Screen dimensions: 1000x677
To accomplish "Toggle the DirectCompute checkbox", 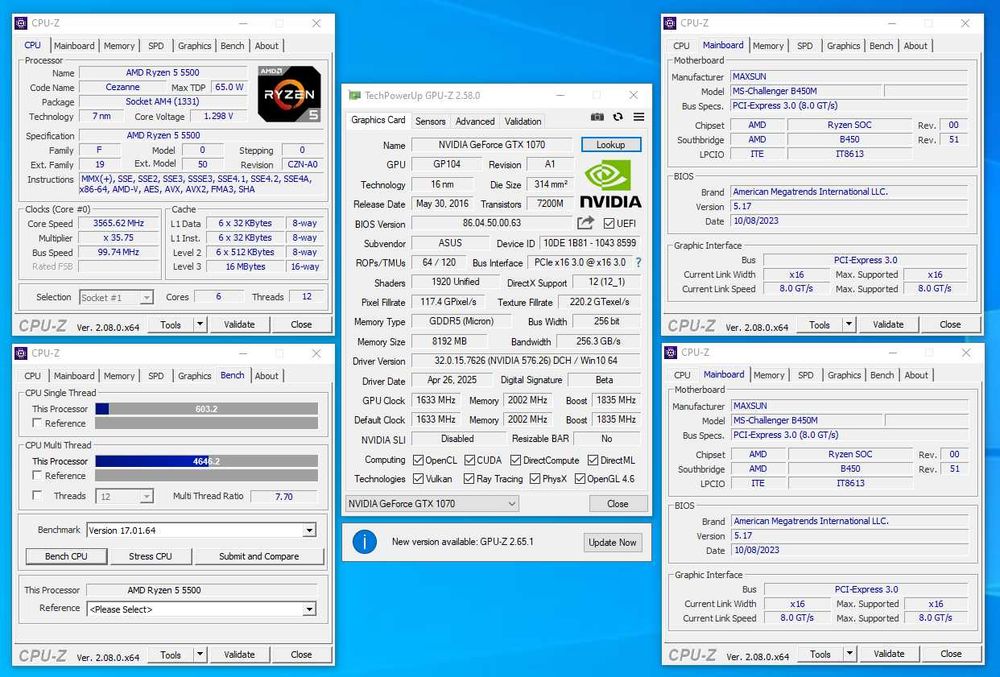I will [515, 460].
